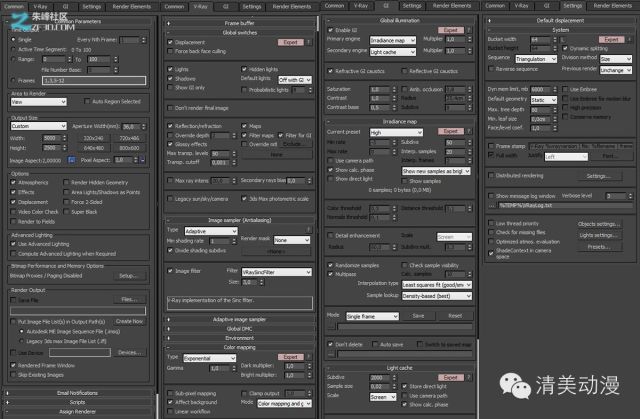This screenshot has width=640, height=419.
Task: Uncheck Atmospherics in Options
Action: pyautogui.click(x=13, y=182)
